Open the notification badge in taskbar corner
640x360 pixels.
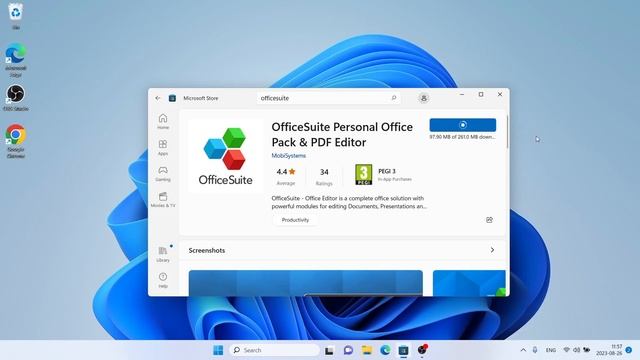[629, 350]
